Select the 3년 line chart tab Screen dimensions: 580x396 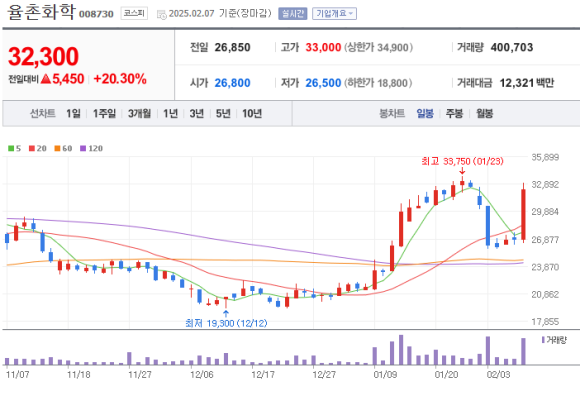[x=197, y=114]
